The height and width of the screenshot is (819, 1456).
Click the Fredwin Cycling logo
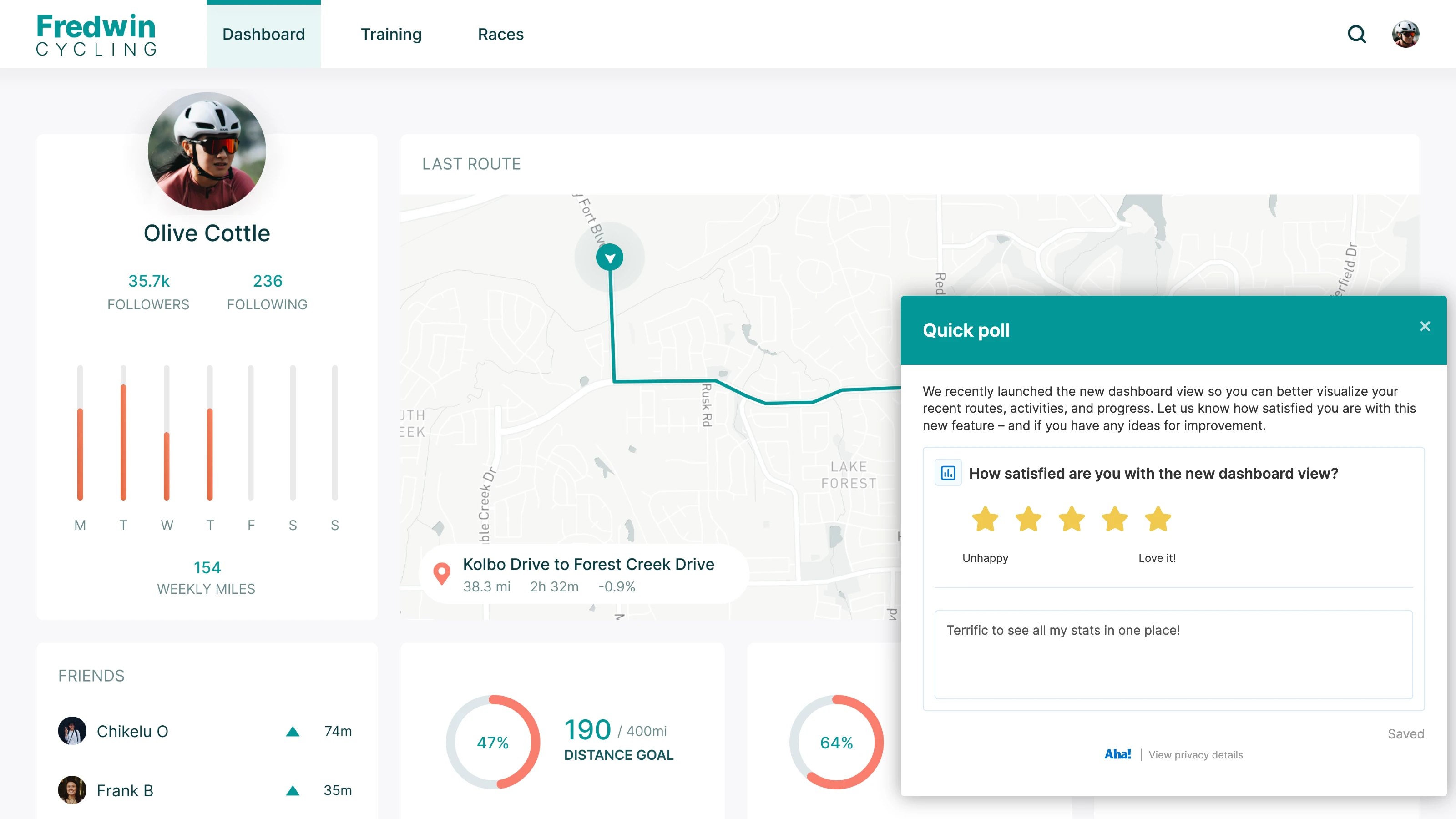[x=96, y=33]
